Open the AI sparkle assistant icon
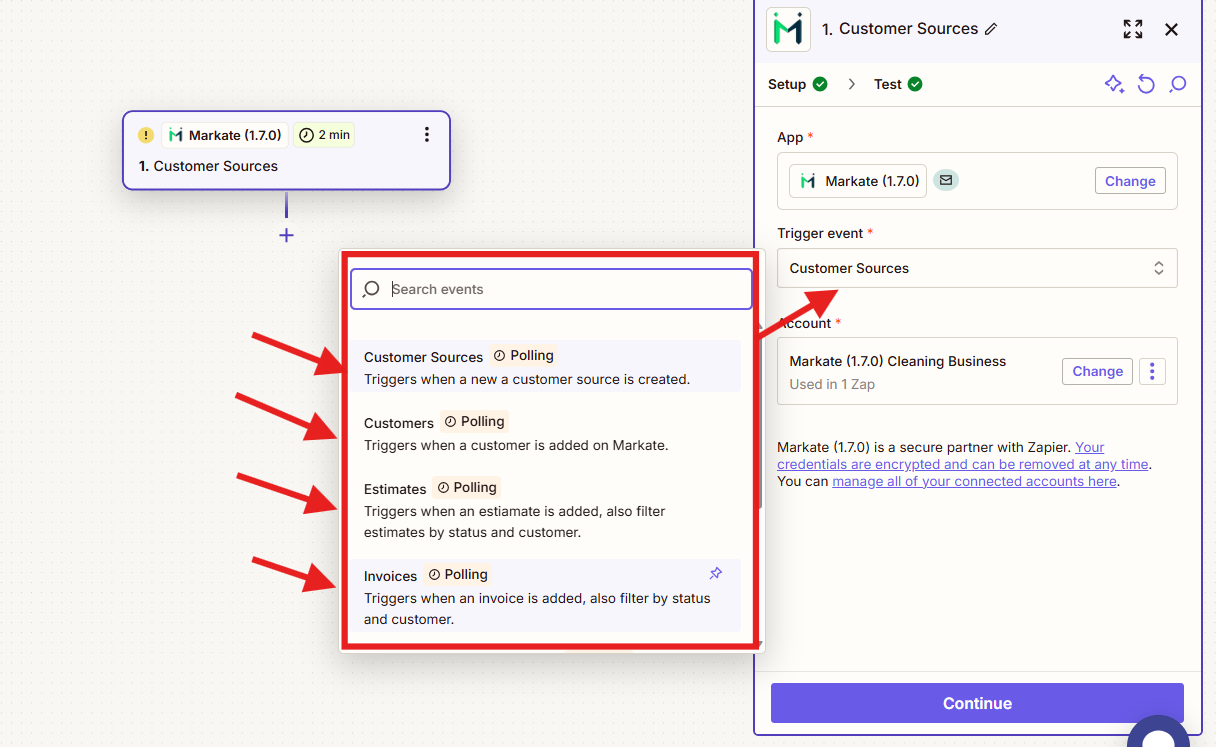Screen dimensions: 1216x747 1114,84
